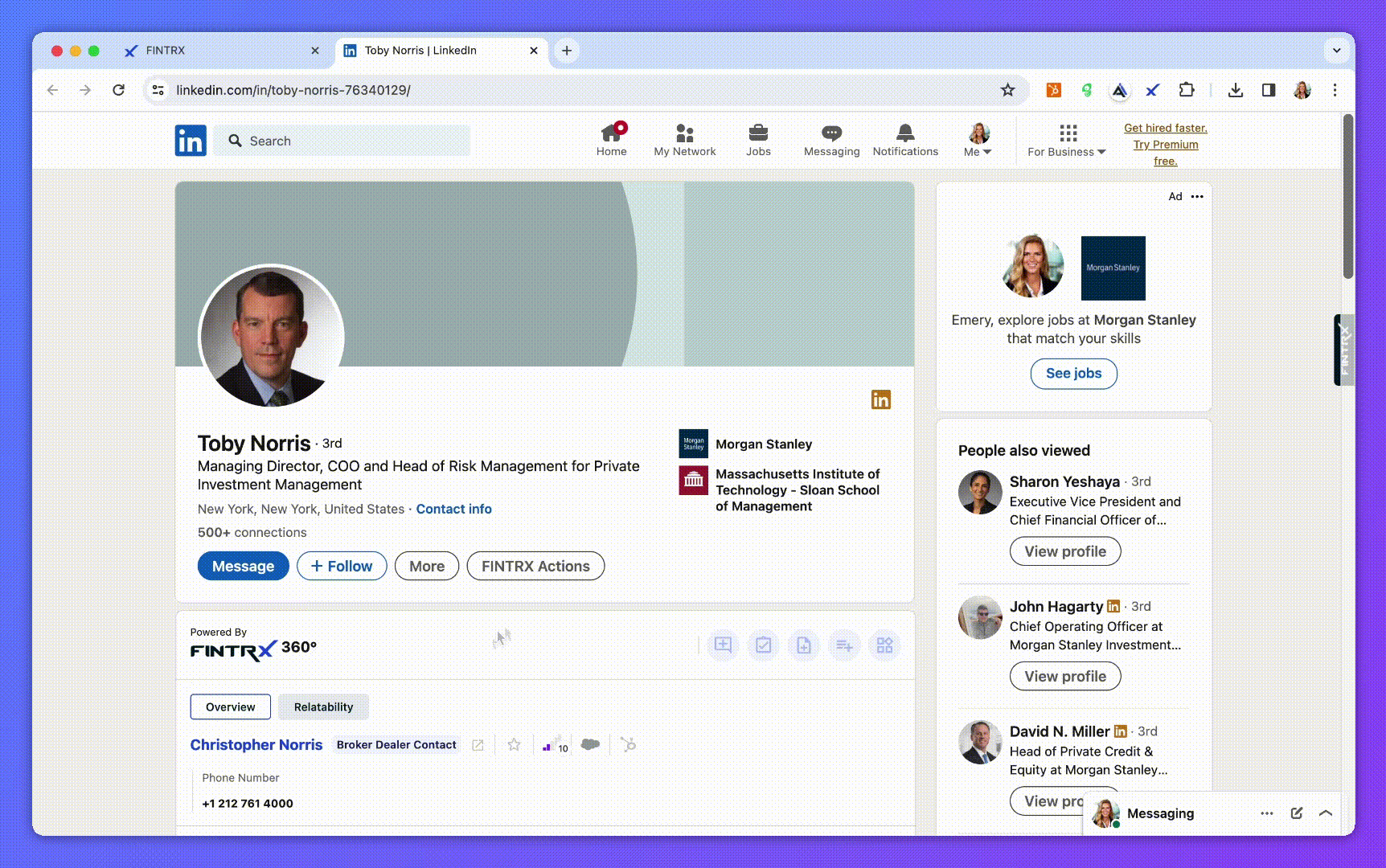
Task: Bookmark this page with the star icon
Action: pos(1007,90)
